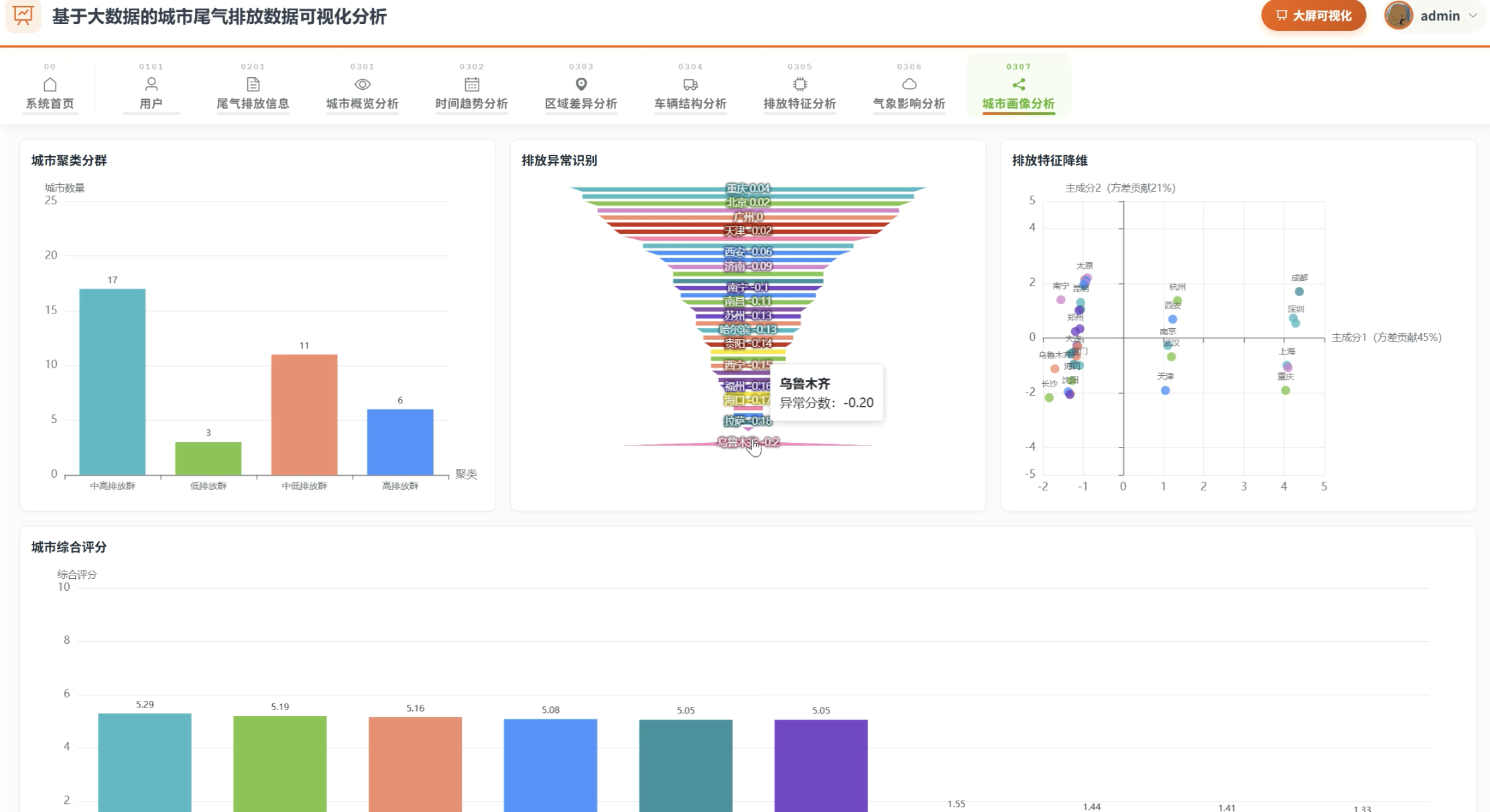
Task: Click the 拉萨 -0.18 funnel segment
Action: click(748, 421)
